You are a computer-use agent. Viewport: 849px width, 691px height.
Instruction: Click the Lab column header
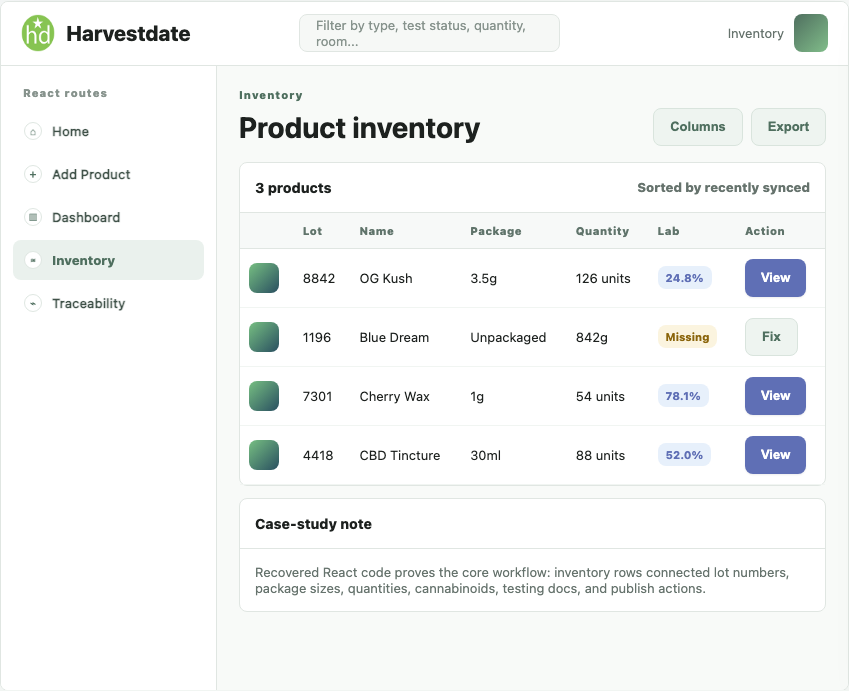click(668, 231)
